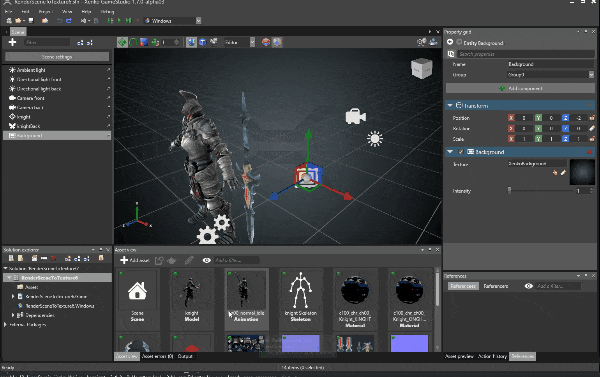This screenshot has height=377, width=600.
Task: Select the green rotation gizmo tool
Action: [133, 42]
